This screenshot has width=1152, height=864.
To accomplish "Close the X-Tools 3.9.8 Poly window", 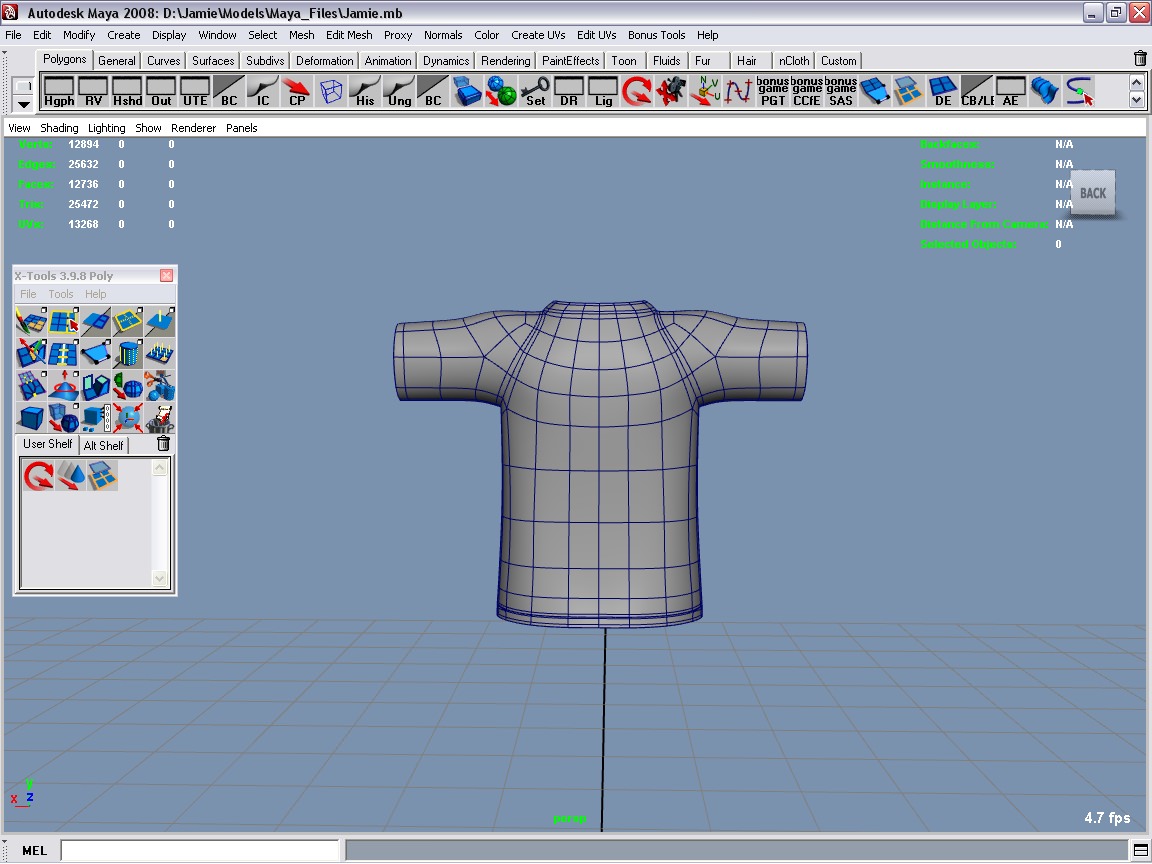I will tap(167, 276).
